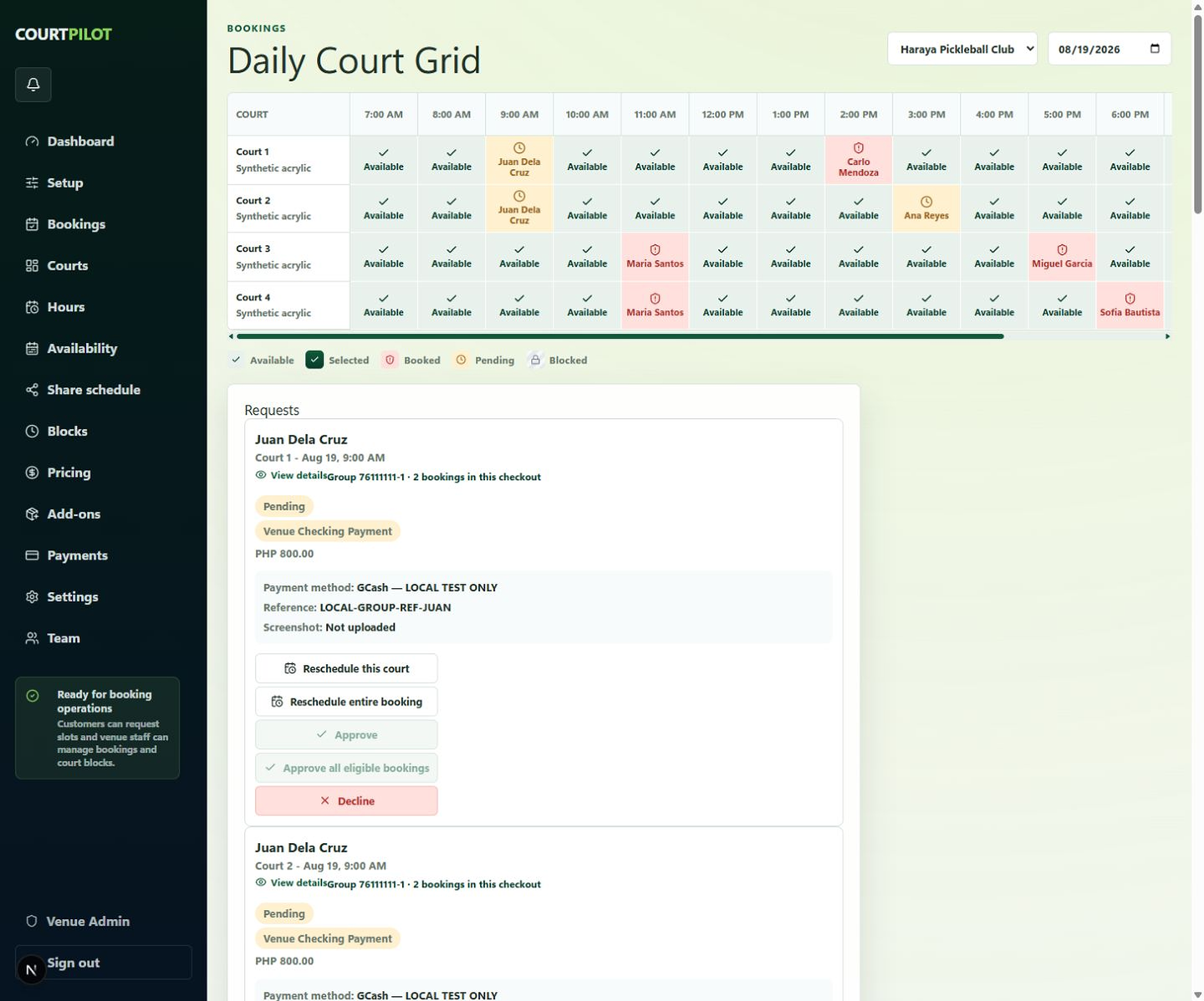Viewport: 1204px width, 1001px height.
Task: Click the Courts grid icon
Action: click(x=32, y=265)
